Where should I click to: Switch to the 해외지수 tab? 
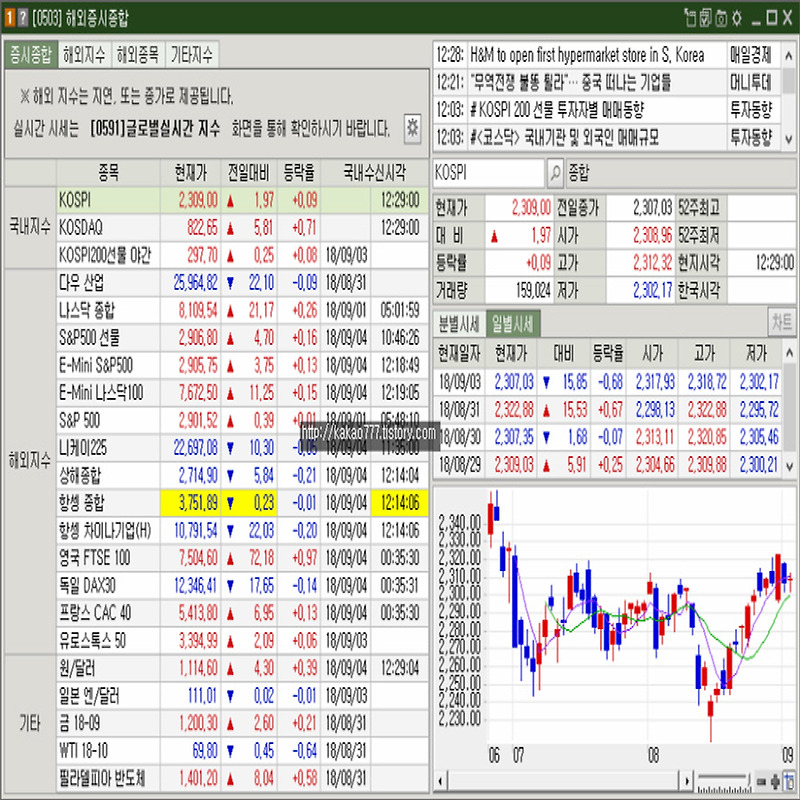(x=84, y=55)
